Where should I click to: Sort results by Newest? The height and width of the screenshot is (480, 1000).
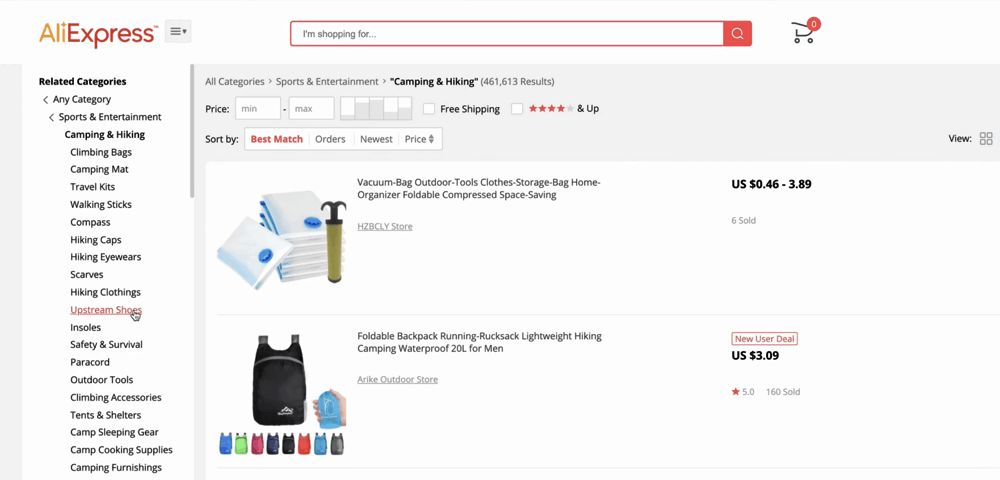click(x=376, y=139)
